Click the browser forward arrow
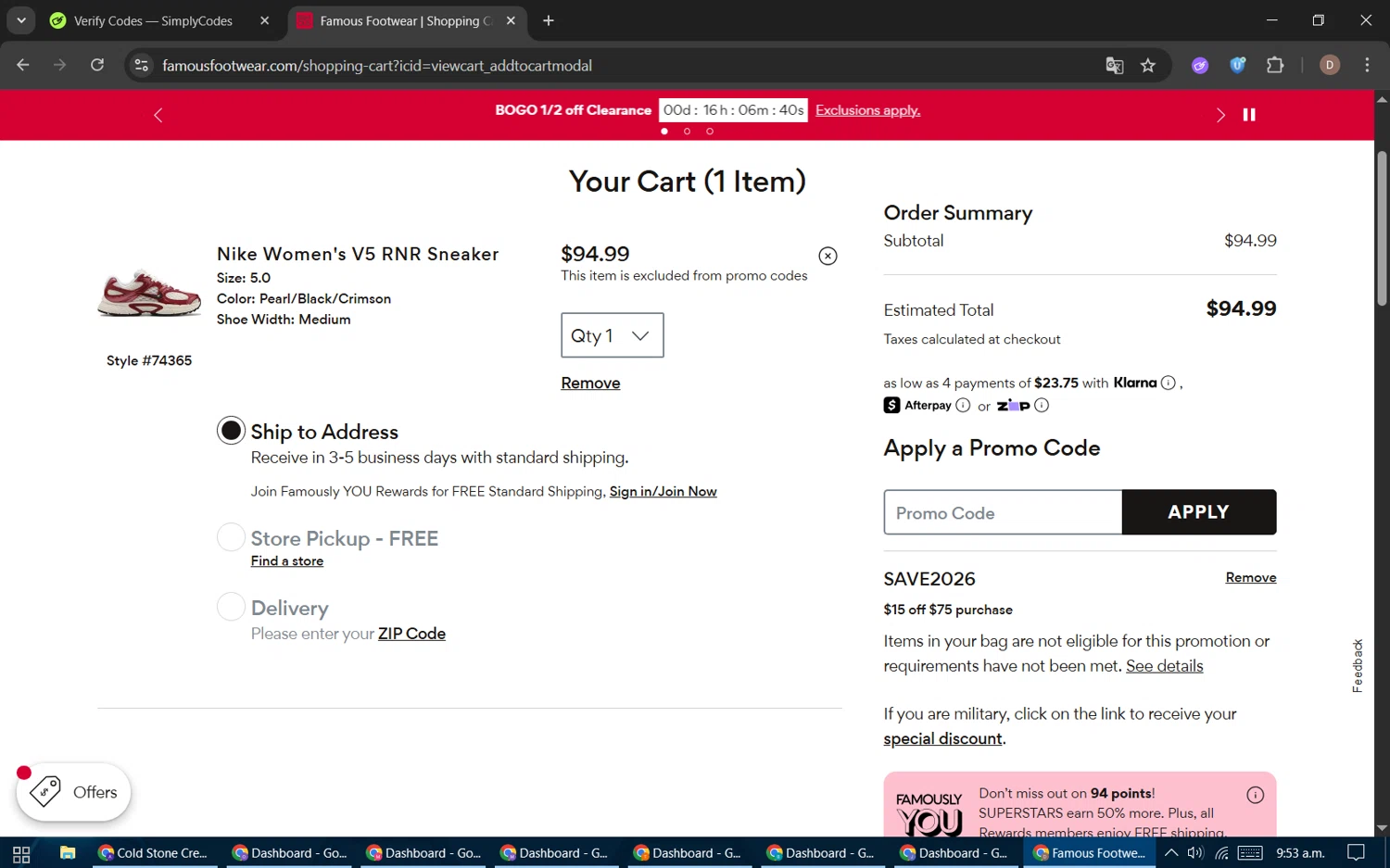Screen dimensions: 1390x868 click(60, 65)
